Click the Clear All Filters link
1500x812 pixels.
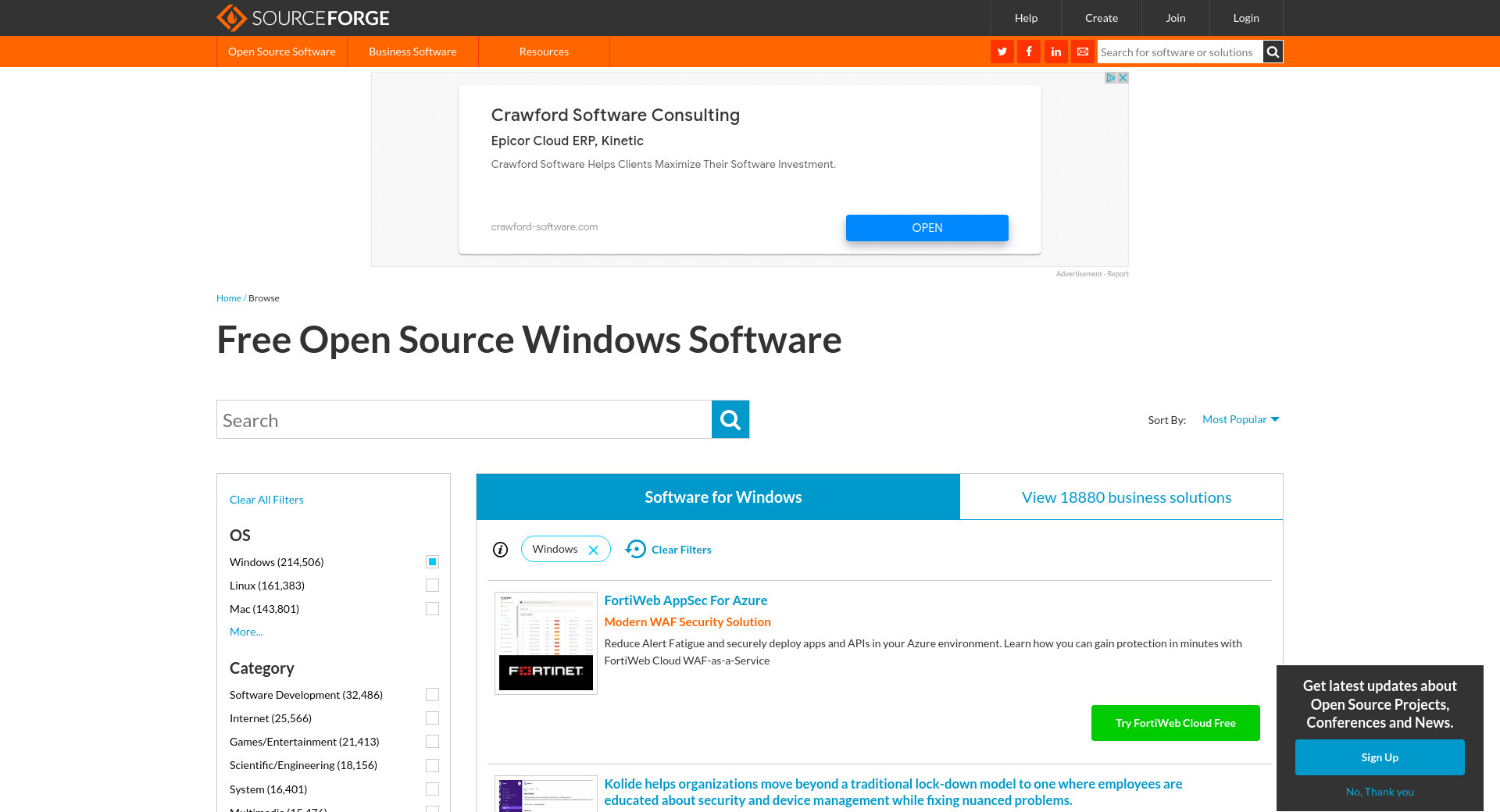tap(266, 500)
